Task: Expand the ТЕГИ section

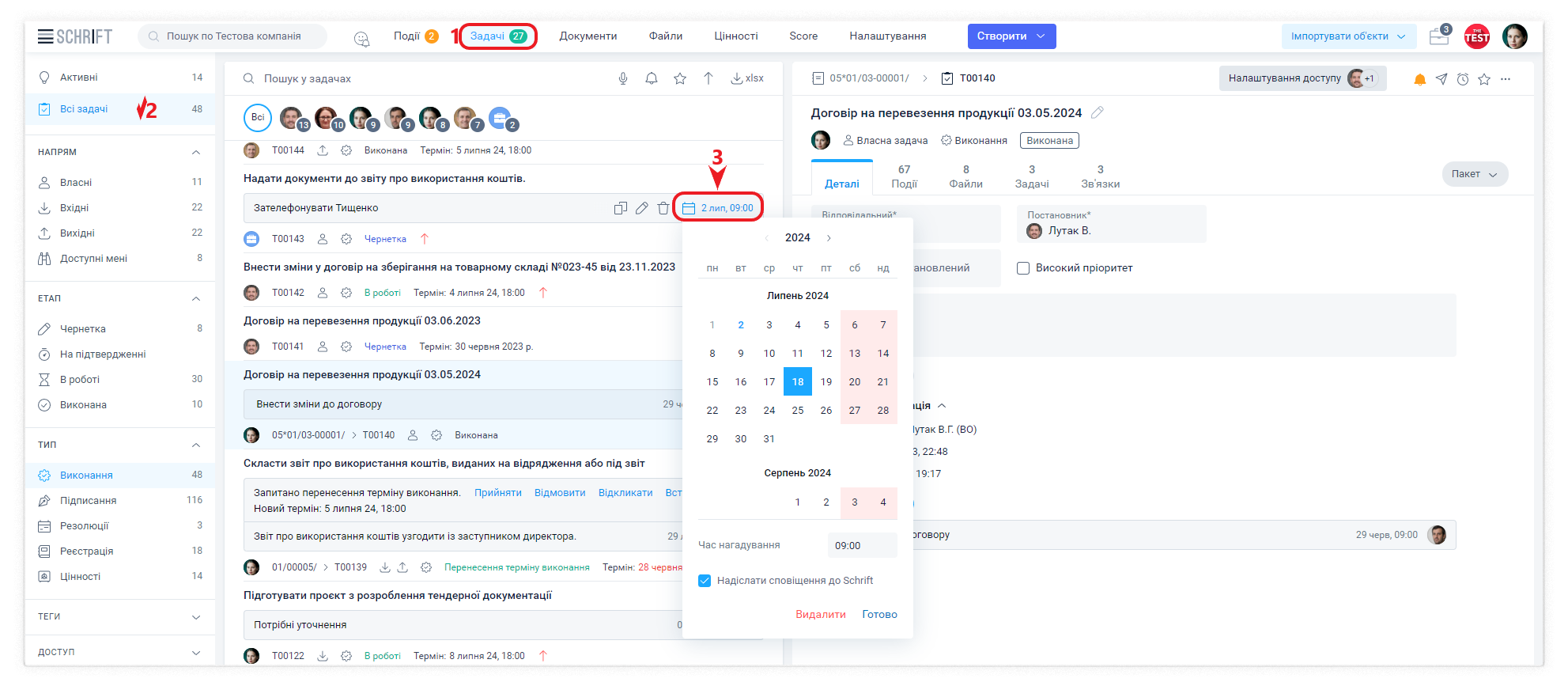Action: point(196,616)
